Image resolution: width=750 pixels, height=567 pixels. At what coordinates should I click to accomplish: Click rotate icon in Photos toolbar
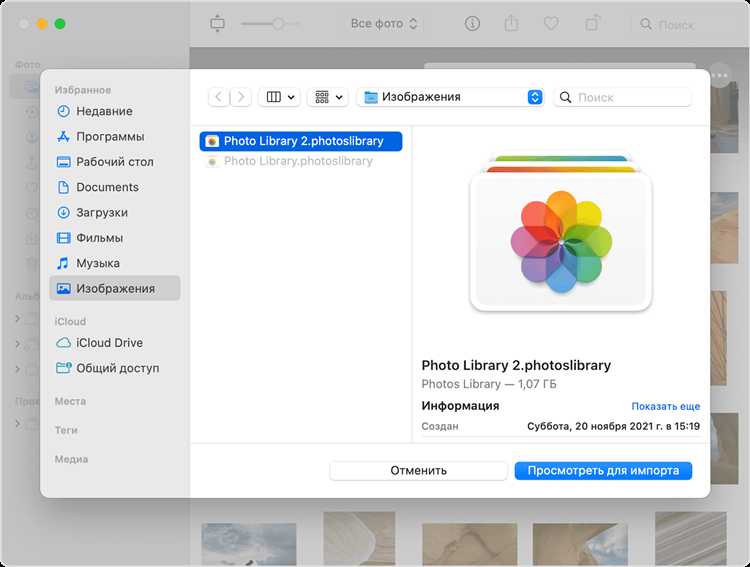coord(592,23)
